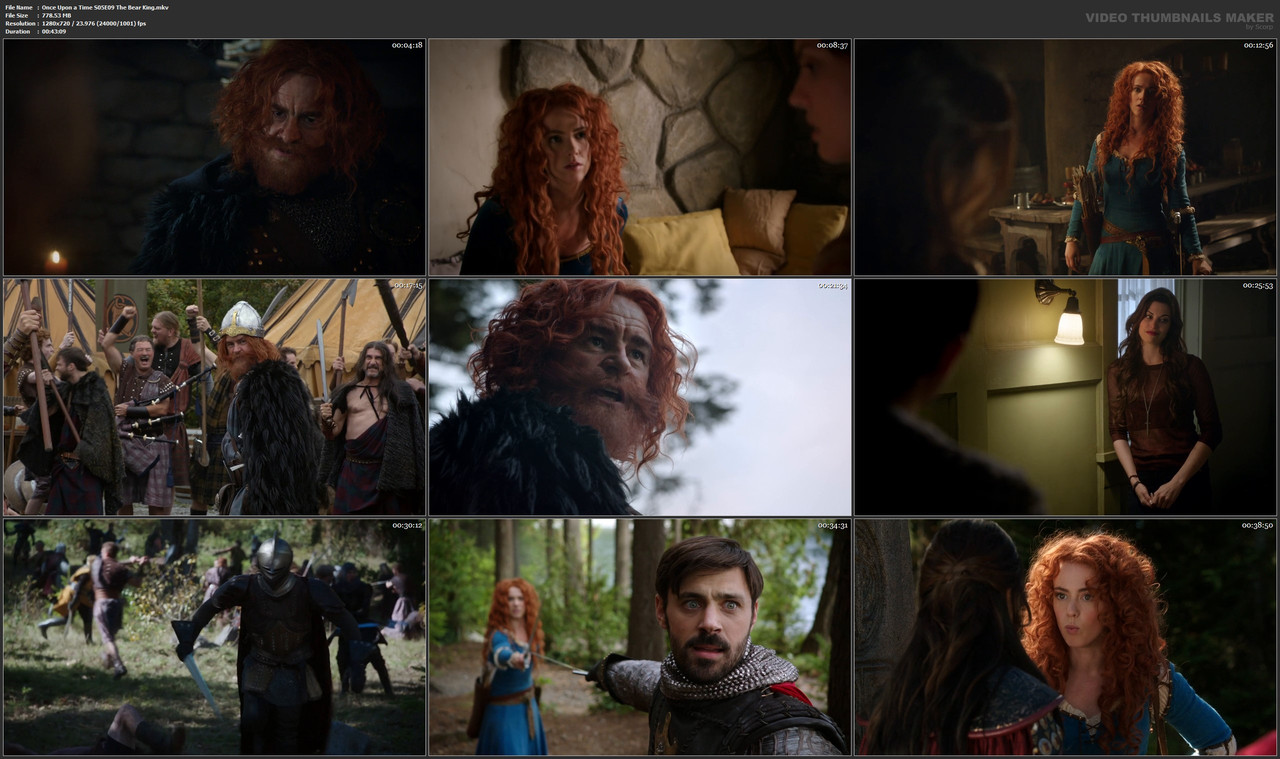Screen dimensions: 1280x759
Task: Open the thumbnail timestamped 00:08:37
Action: tap(639, 156)
